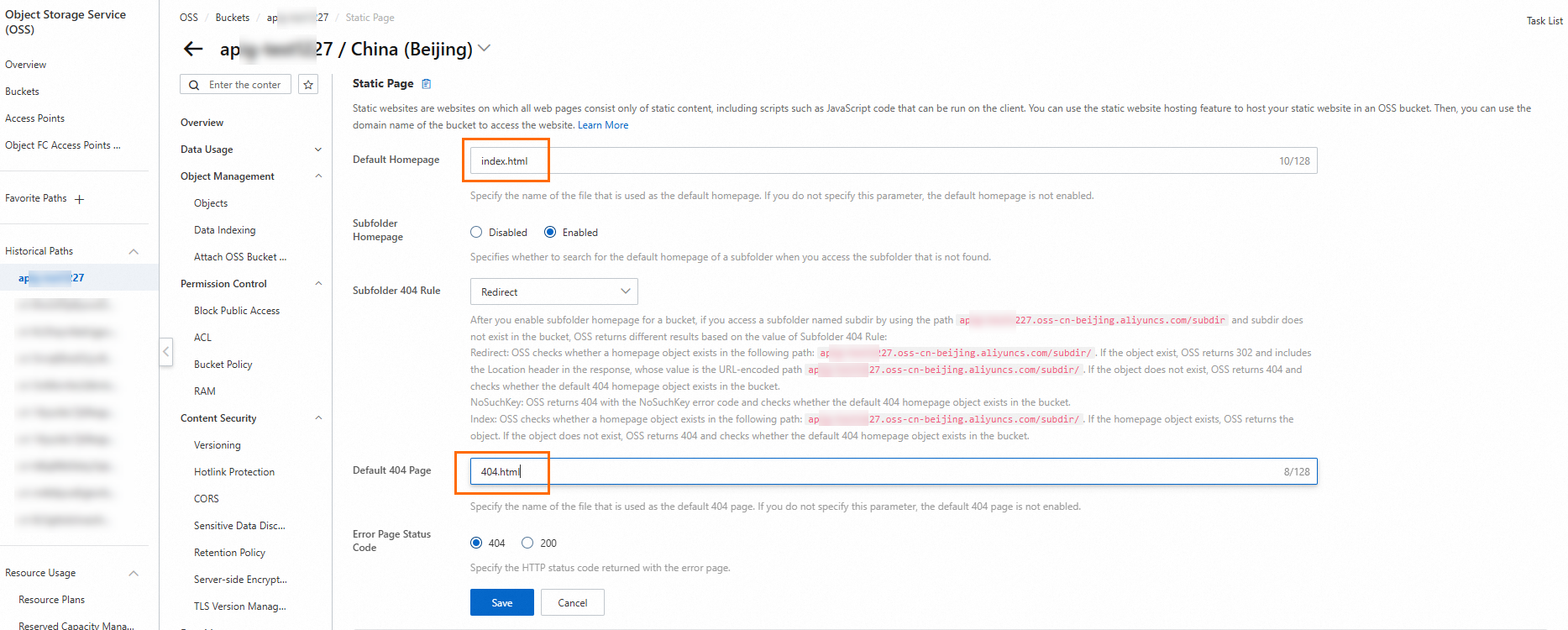The image size is (1568, 630).
Task: Add a favorite path with plus icon
Action: click(80, 199)
